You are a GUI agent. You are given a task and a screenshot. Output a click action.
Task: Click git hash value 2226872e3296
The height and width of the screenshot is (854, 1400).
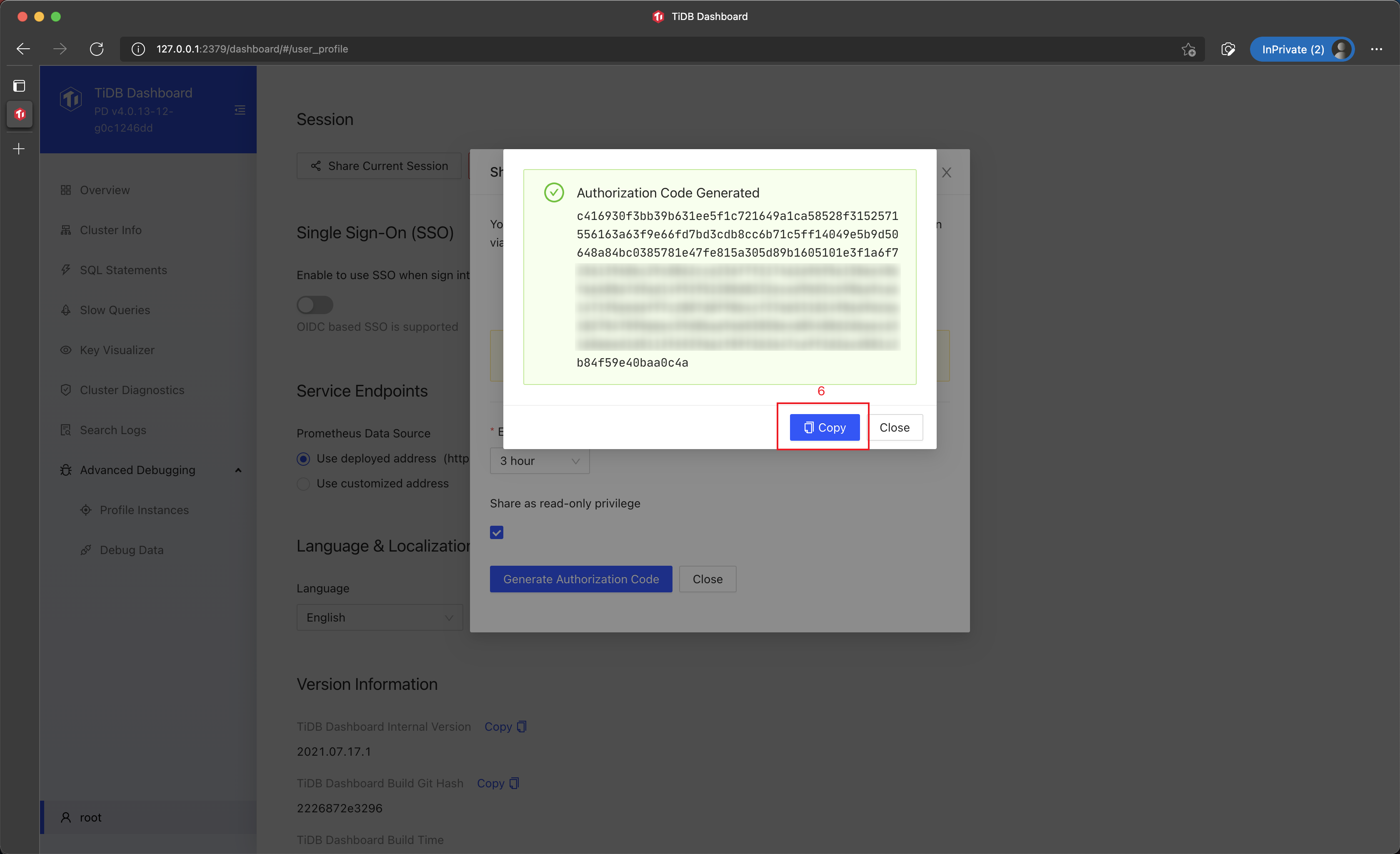(339, 808)
